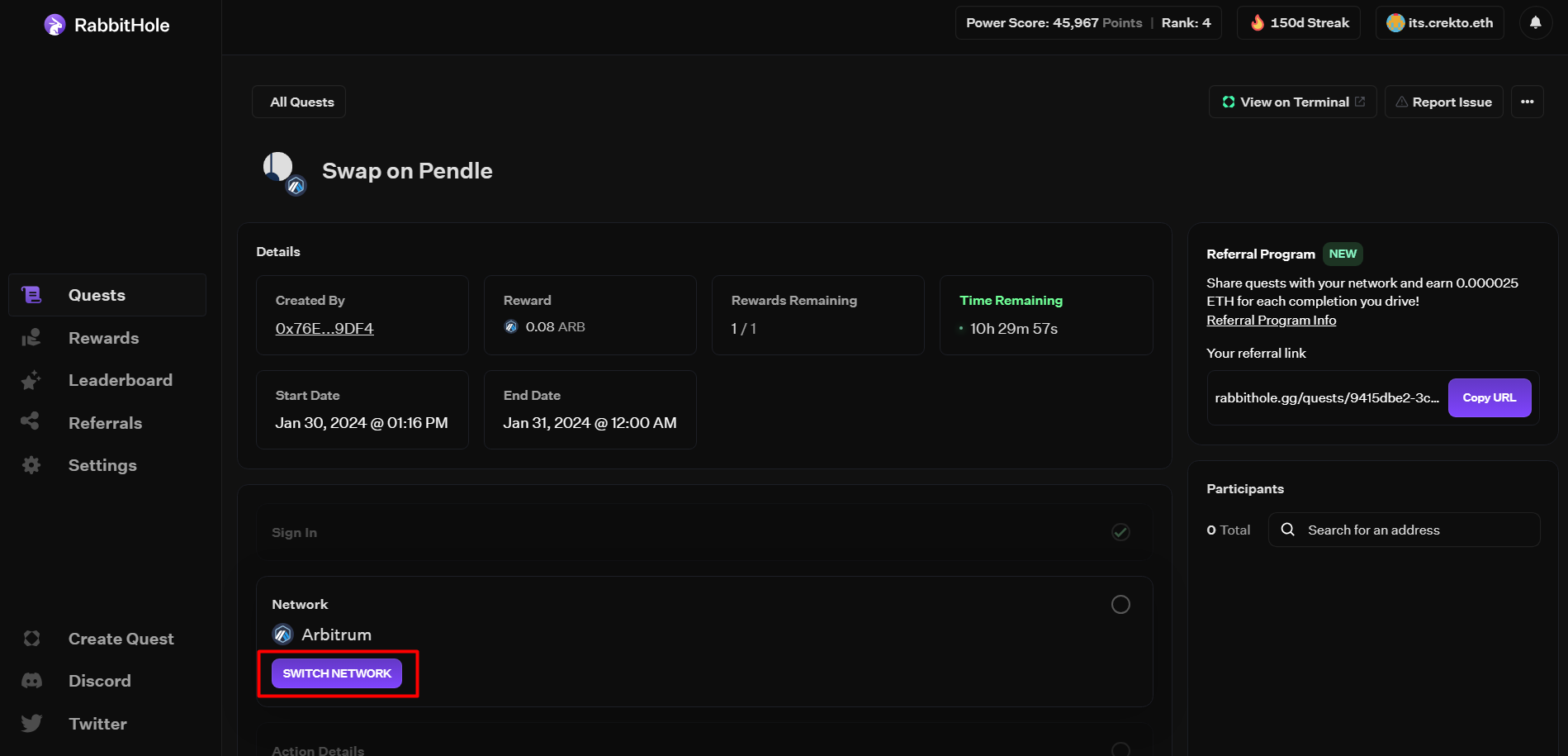Expand the Action Details section
The height and width of the screenshot is (756, 1568).
[318, 749]
